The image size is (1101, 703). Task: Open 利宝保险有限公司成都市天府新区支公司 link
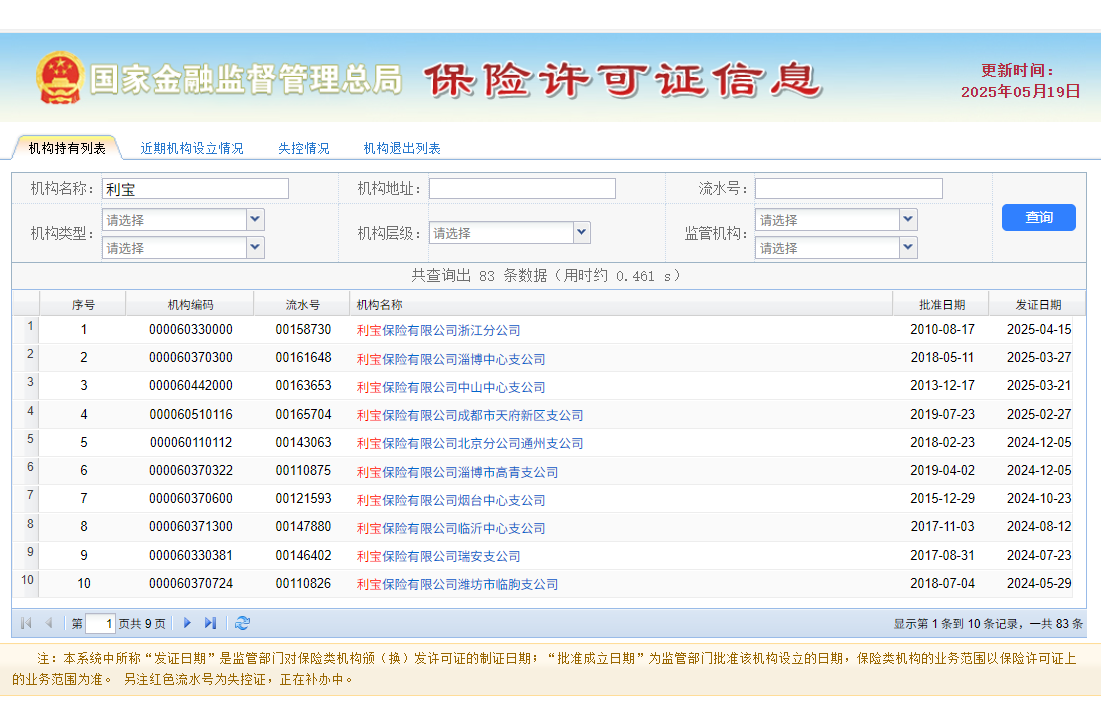coord(470,415)
